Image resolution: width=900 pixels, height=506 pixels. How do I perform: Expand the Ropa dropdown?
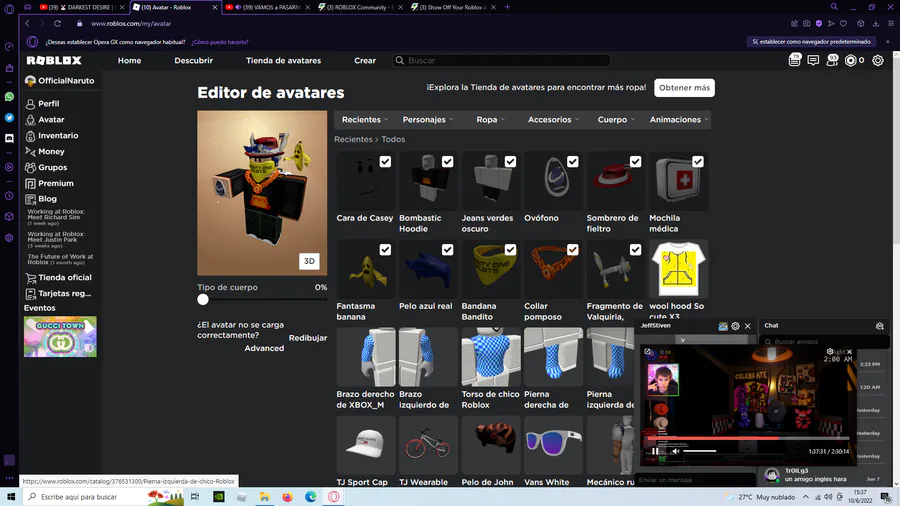(x=490, y=120)
